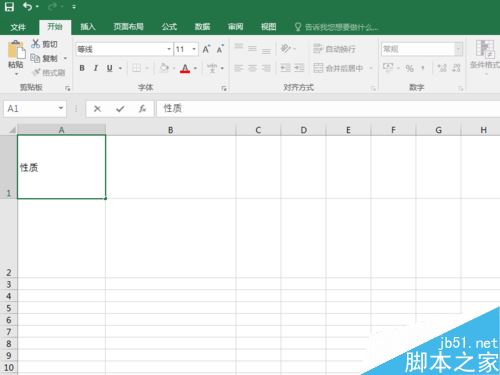Toggle Underline formatting
This screenshot has height=375, width=500.
(109, 68)
